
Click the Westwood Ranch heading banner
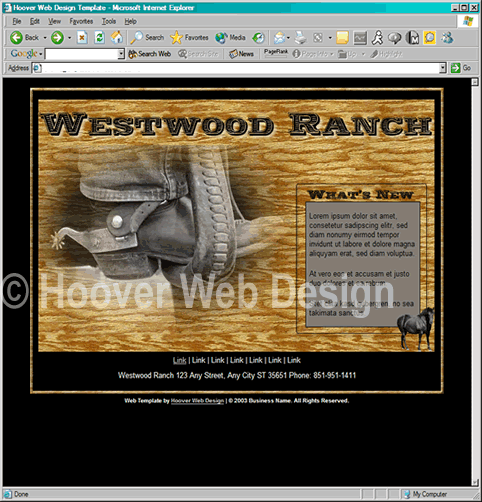click(237, 124)
